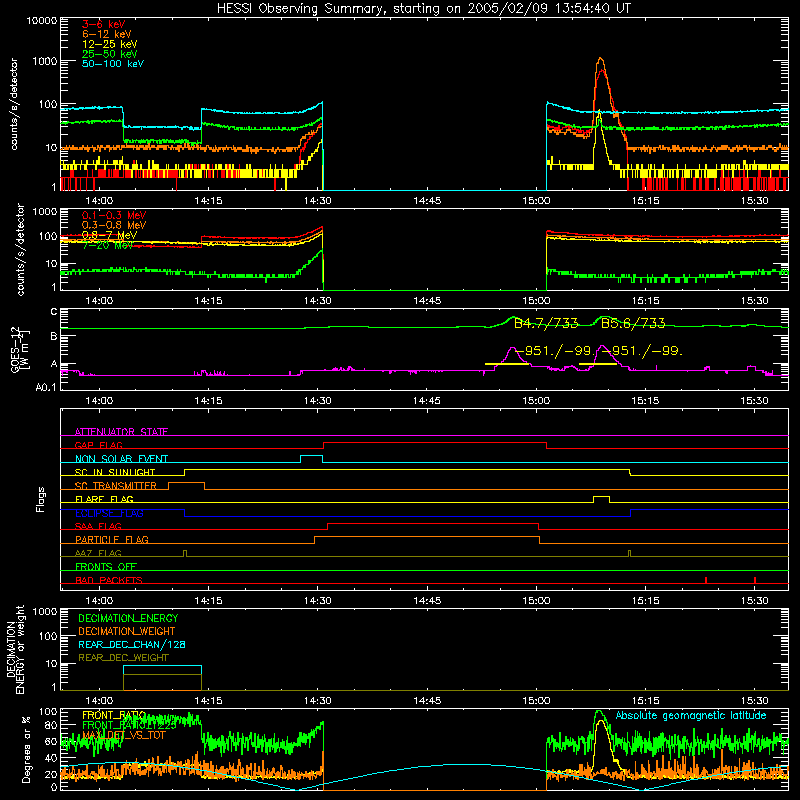Click the SC_IN_SUNLIGHT flag label
800x800 pixels.
click(x=115, y=472)
